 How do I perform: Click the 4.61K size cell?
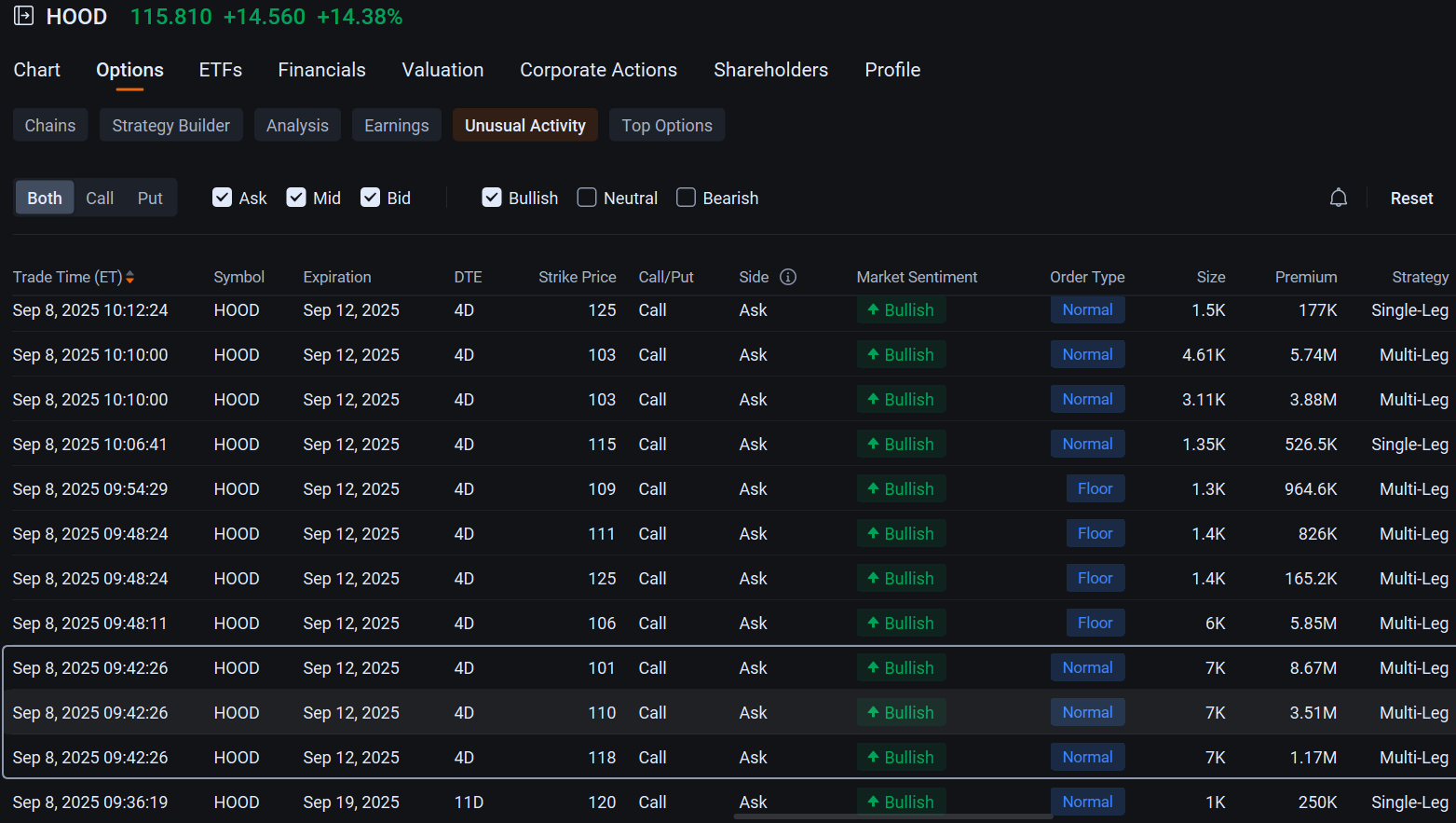coord(1204,355)
